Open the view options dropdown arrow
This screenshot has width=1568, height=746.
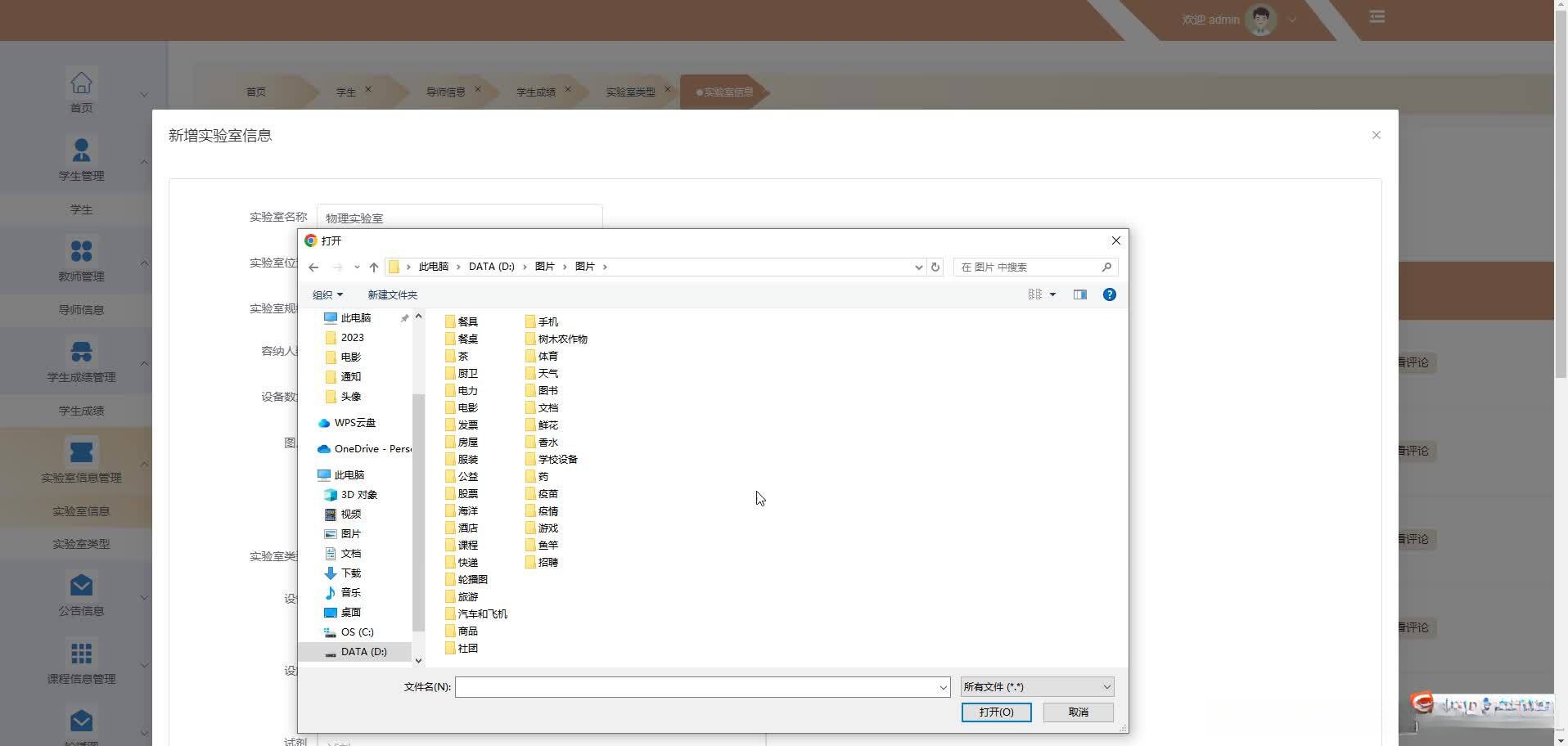coord(1052,294)
